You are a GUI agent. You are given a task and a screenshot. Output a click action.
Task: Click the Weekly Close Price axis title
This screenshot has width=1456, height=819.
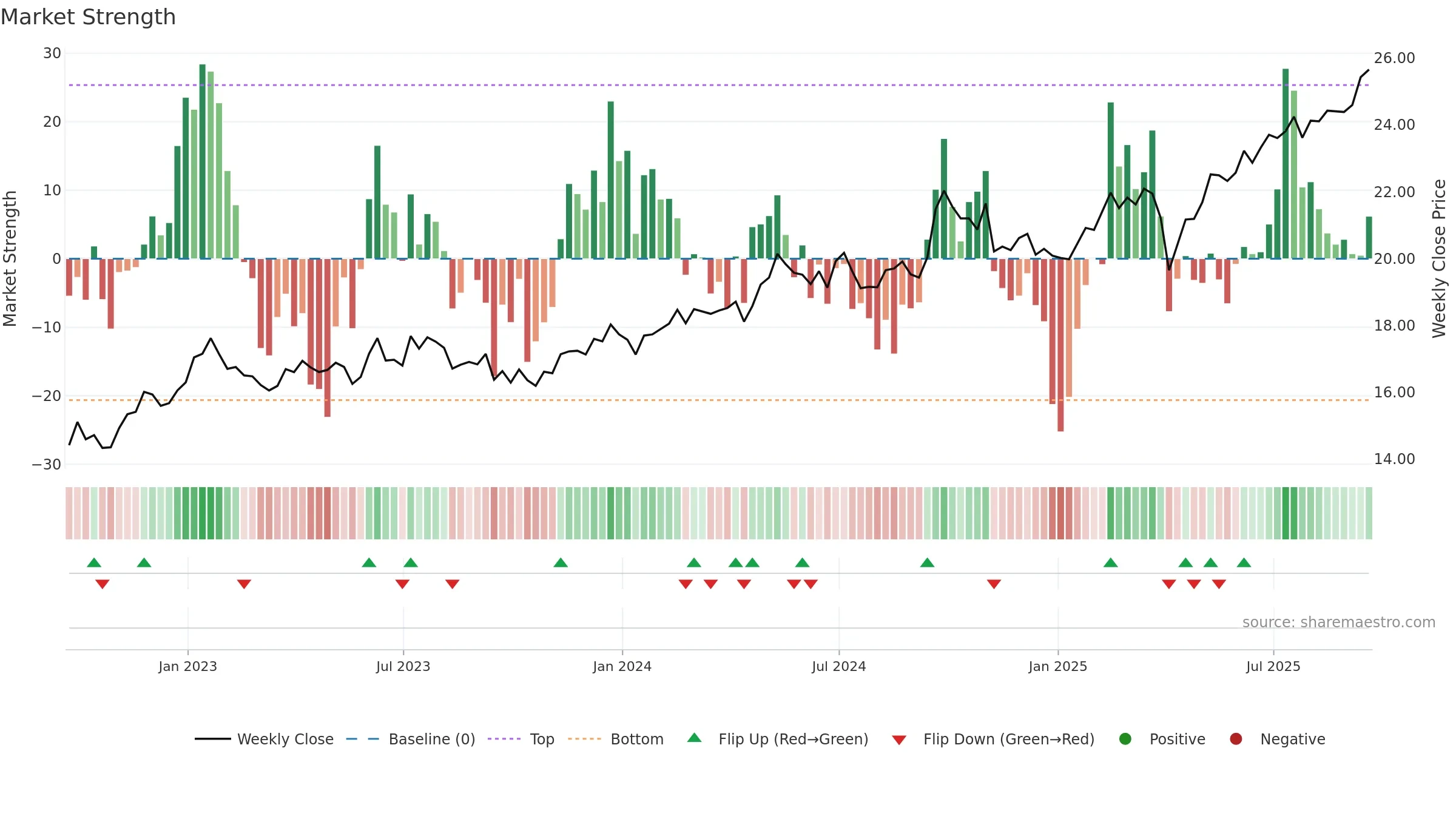click(1439, 258)
